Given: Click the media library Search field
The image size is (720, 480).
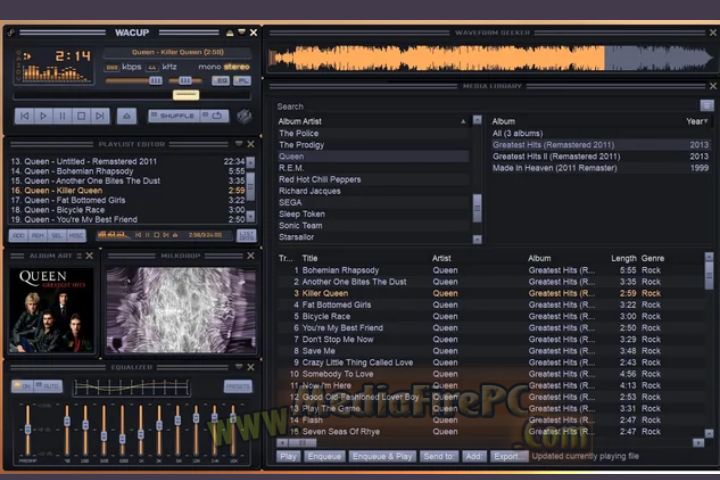Looking at the screenshot, I should (x=487, y=106).
